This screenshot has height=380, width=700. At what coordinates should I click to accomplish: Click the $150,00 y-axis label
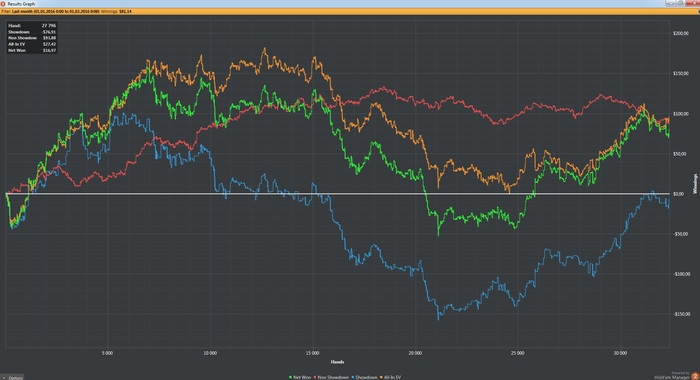click(681, 73)
